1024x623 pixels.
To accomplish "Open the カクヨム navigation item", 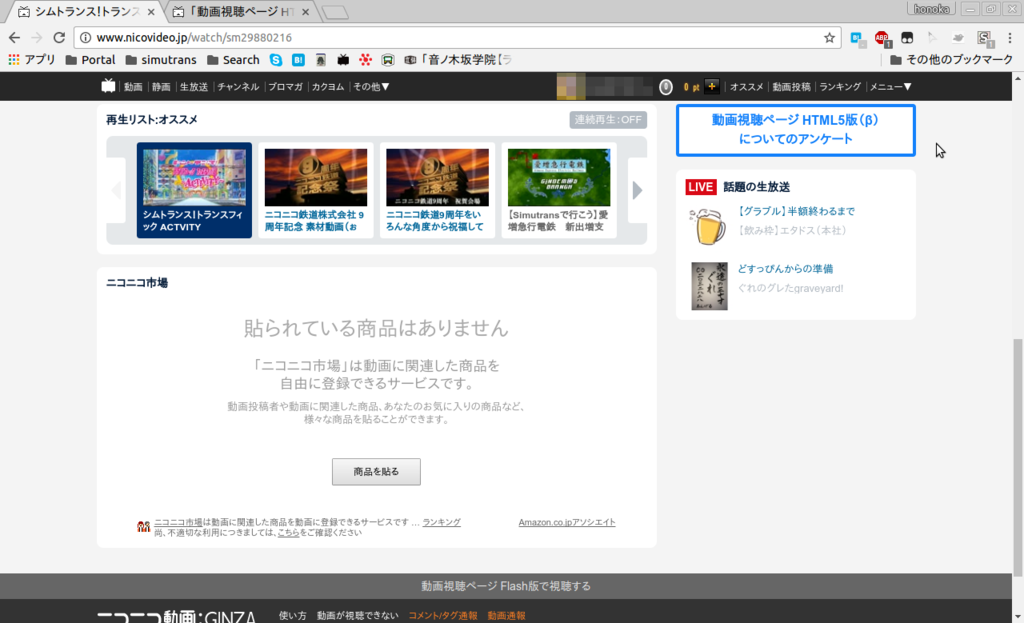I will (328, 86).
